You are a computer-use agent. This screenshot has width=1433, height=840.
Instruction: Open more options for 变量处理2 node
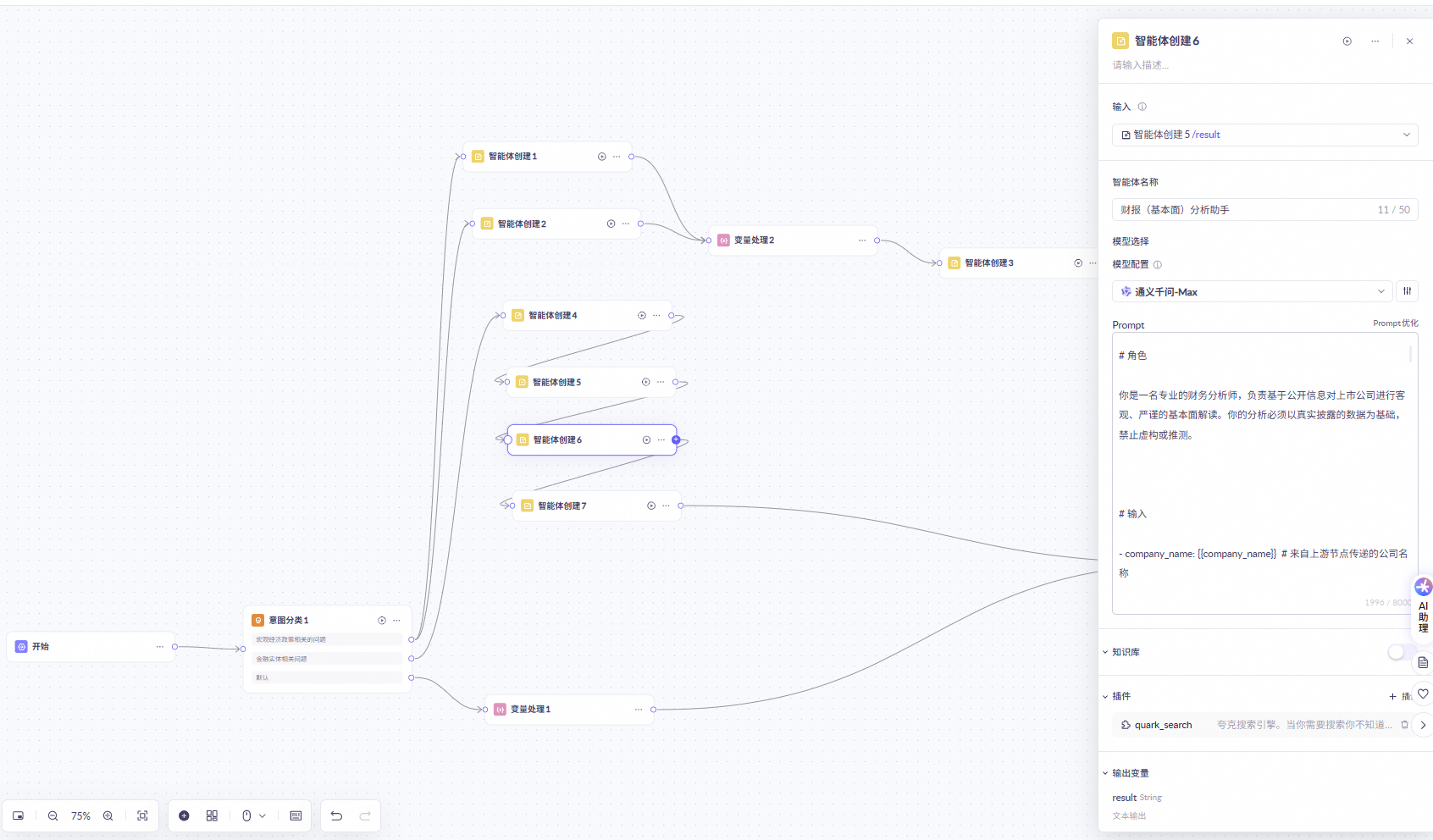tap(862, 240)
